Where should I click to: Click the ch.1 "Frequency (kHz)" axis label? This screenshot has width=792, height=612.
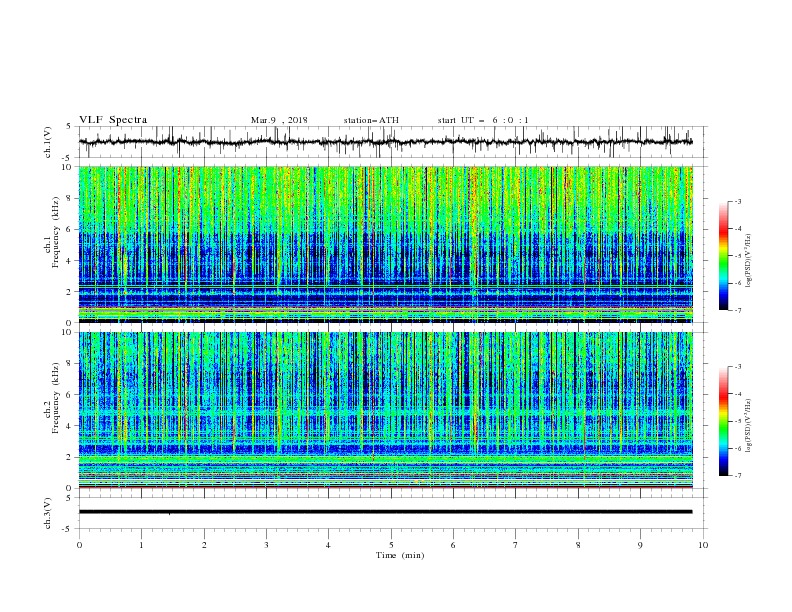point(55,230)
